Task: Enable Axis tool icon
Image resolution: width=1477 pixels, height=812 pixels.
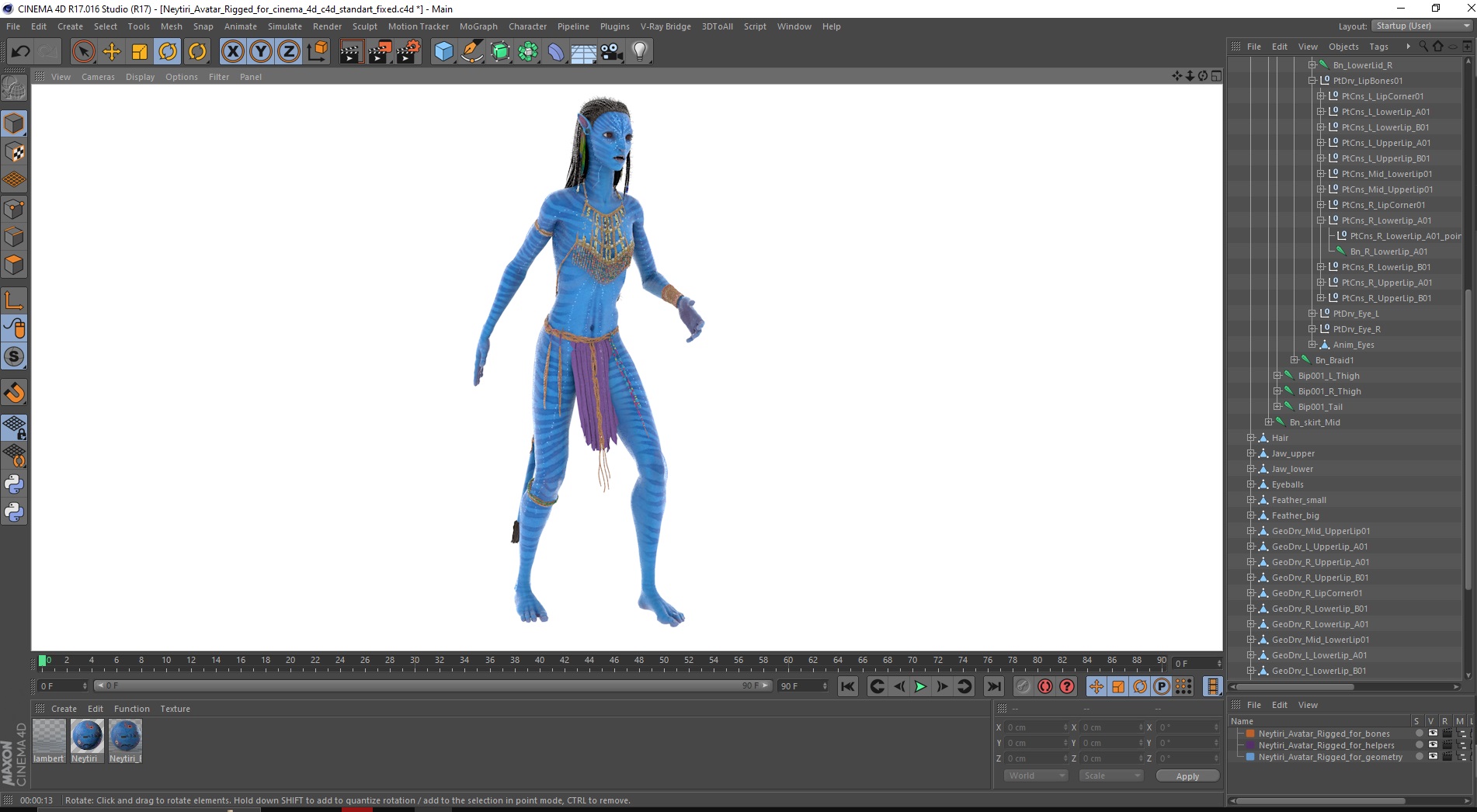Action: coord(14,300)
